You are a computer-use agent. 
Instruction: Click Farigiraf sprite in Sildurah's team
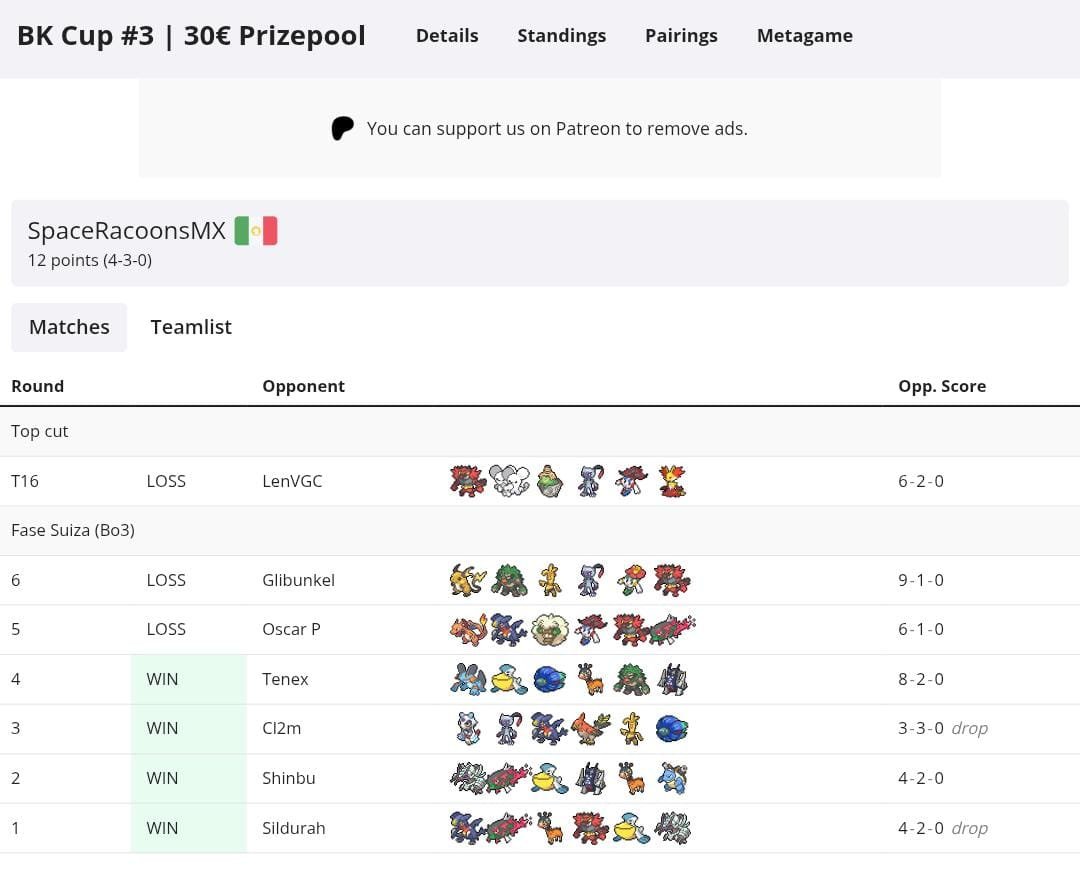[550, 828]
